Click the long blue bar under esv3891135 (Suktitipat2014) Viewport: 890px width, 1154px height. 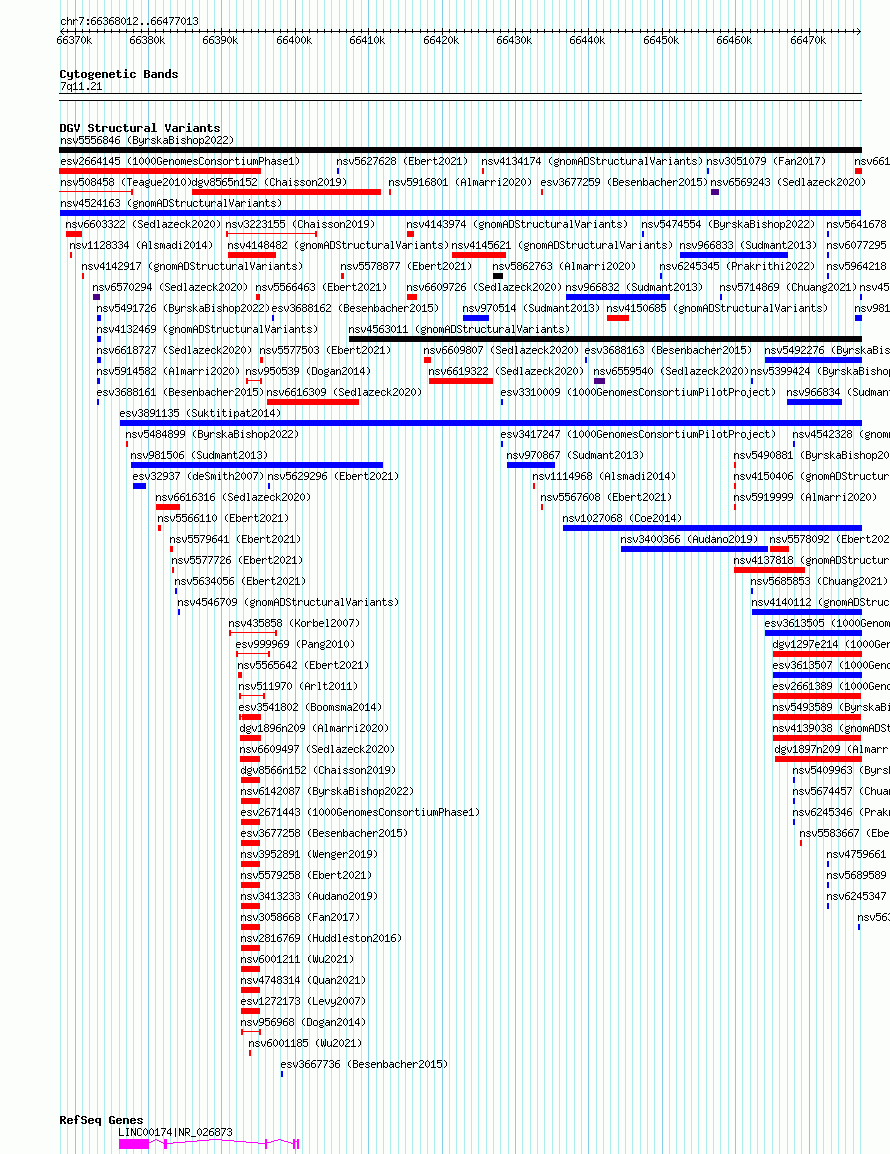[490, 423]
